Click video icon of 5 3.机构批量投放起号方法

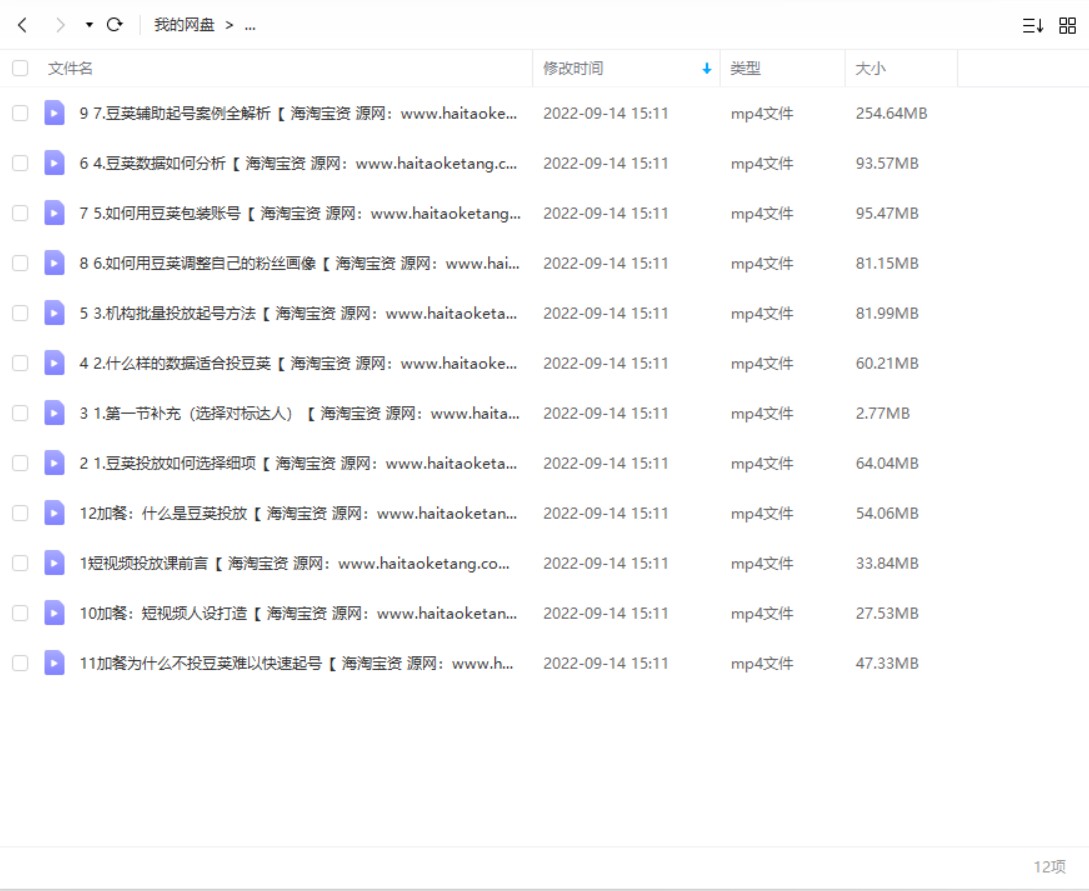54,313
